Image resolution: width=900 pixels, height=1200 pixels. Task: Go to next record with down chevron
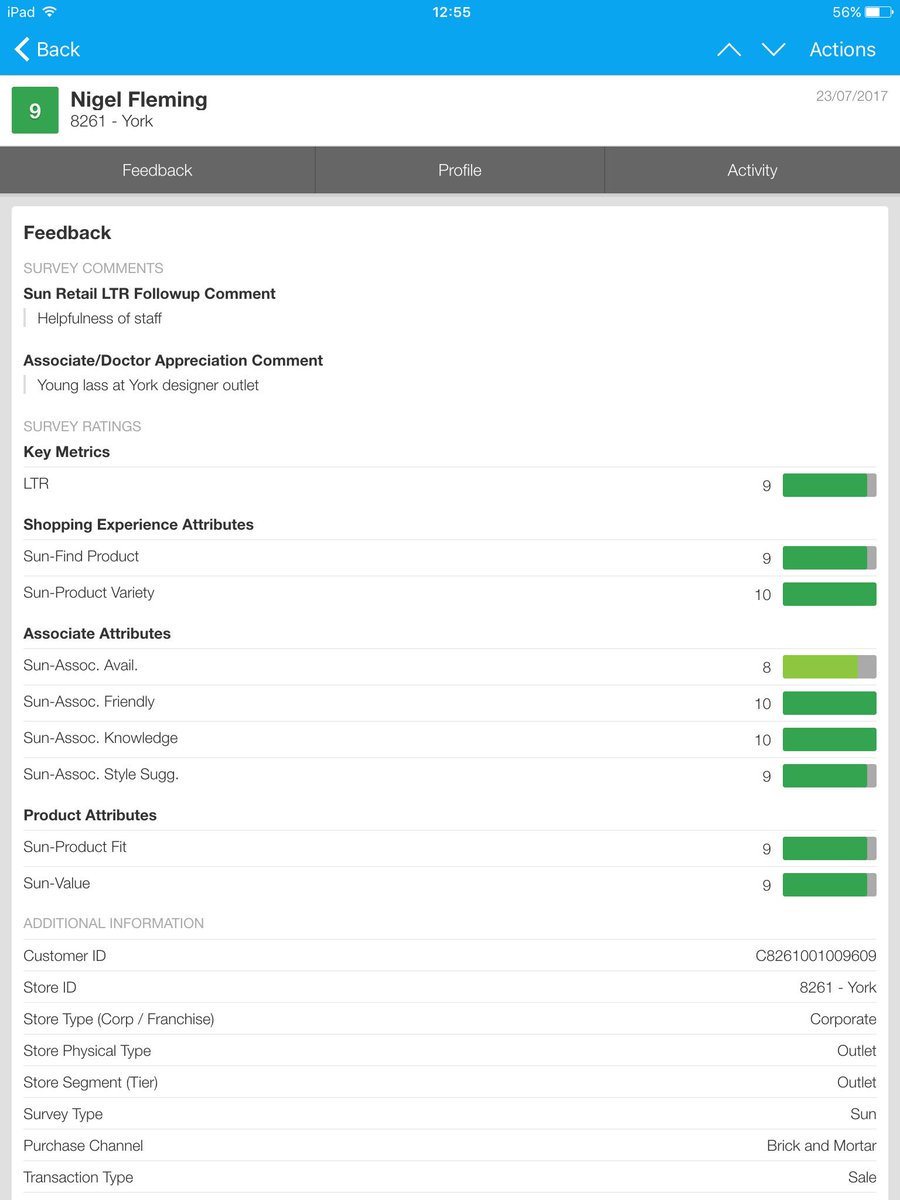coord(773,50)
